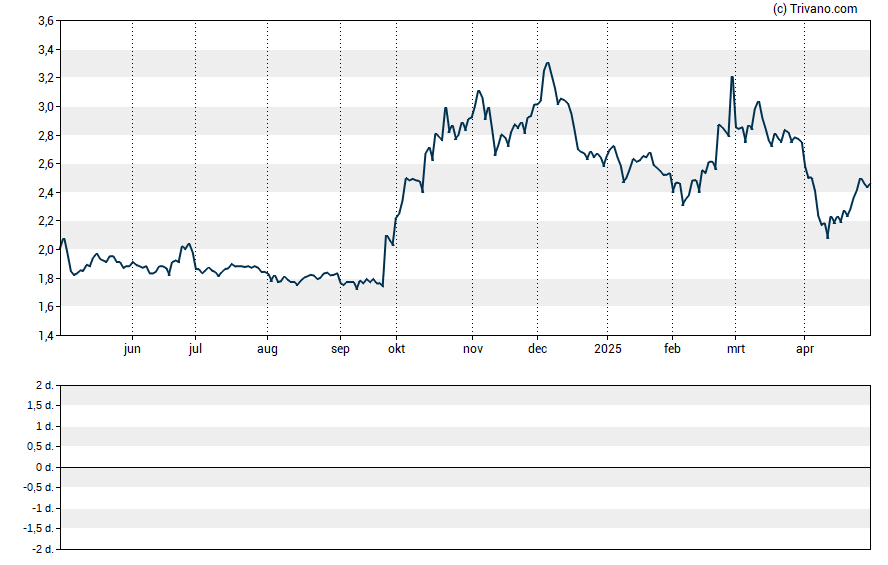Image resolution: width=888 pixels, height=565 pixels.
Task: Click the '2,2' price axis label
Action: click(x=46, y=221)
